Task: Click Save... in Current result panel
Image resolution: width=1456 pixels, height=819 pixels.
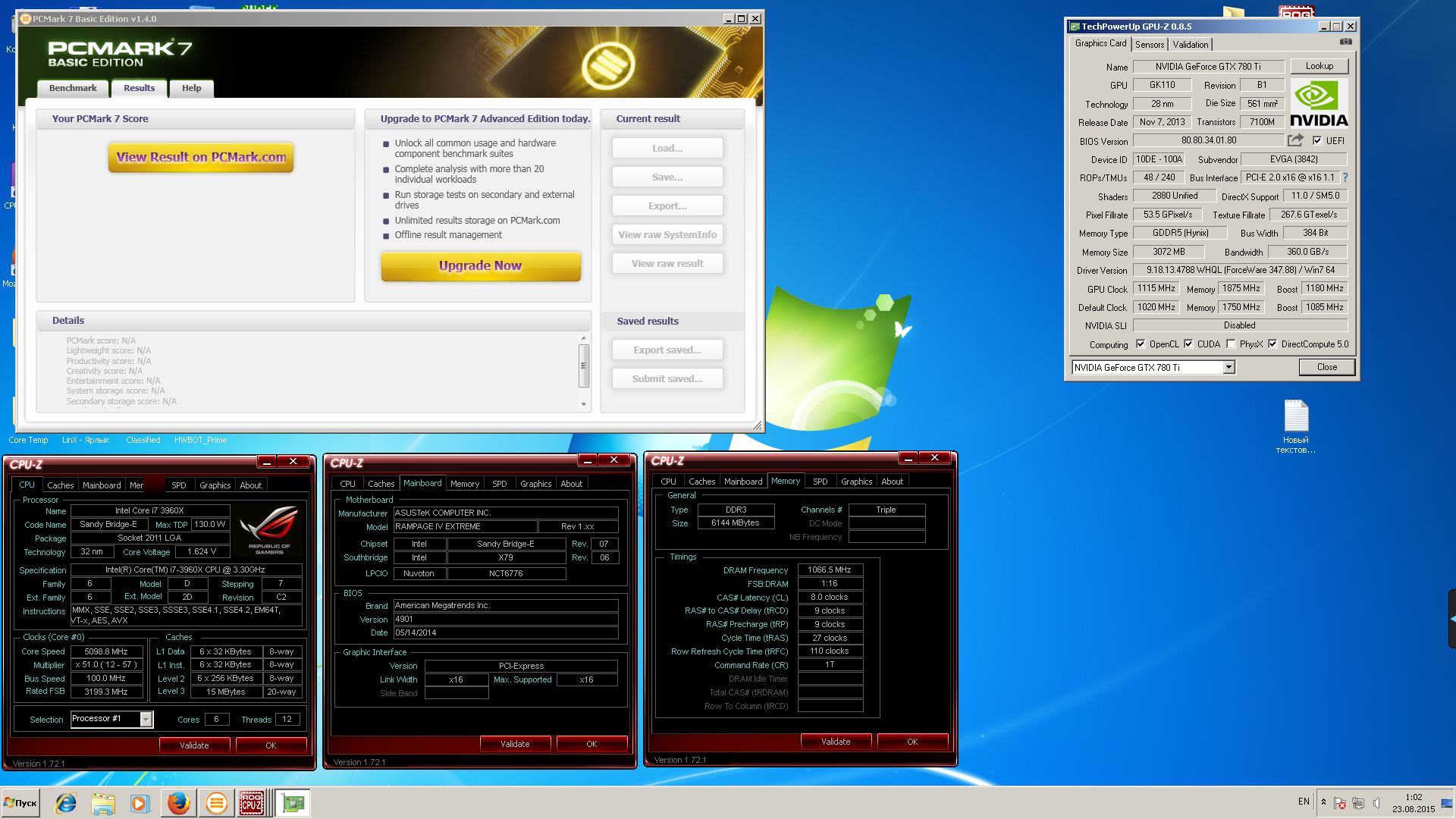Action: click(x=667, y=177)
